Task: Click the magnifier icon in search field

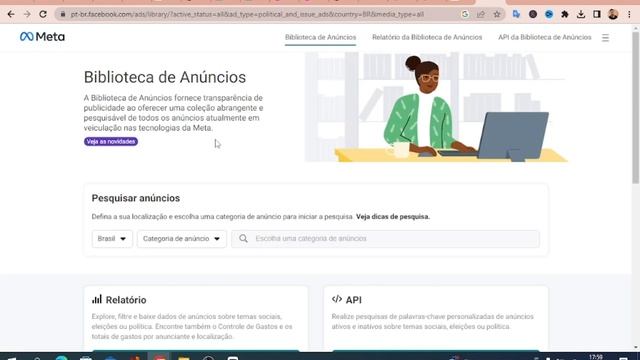Action: 243,238
